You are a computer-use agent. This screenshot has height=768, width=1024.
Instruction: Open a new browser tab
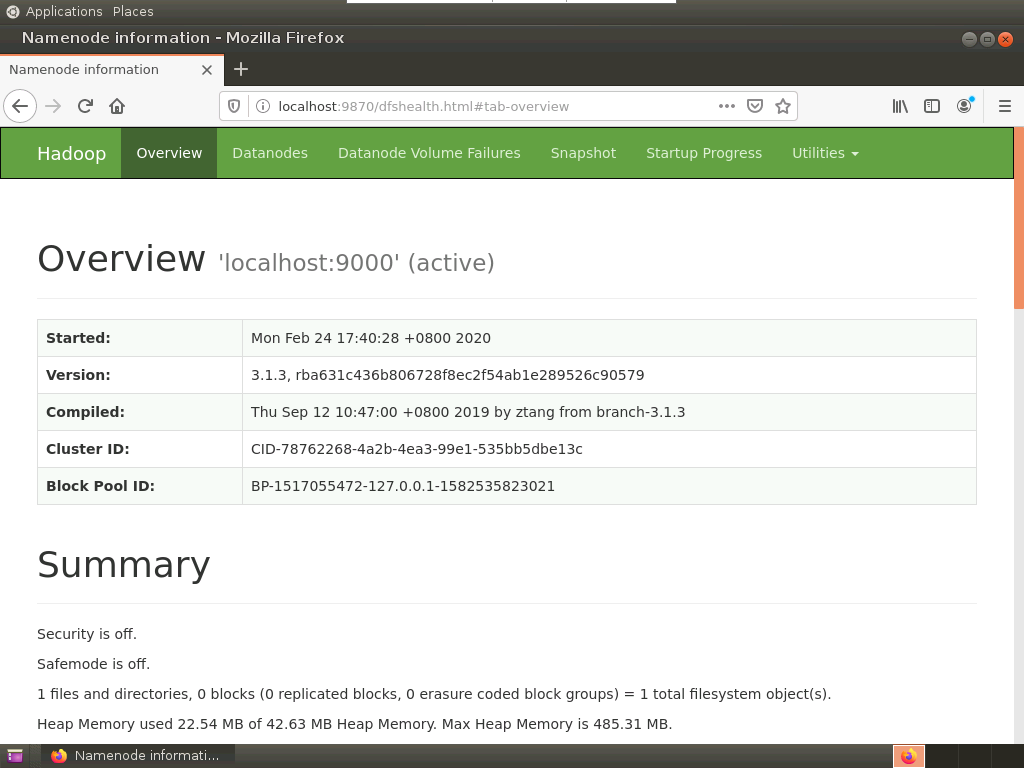point(241,69)
